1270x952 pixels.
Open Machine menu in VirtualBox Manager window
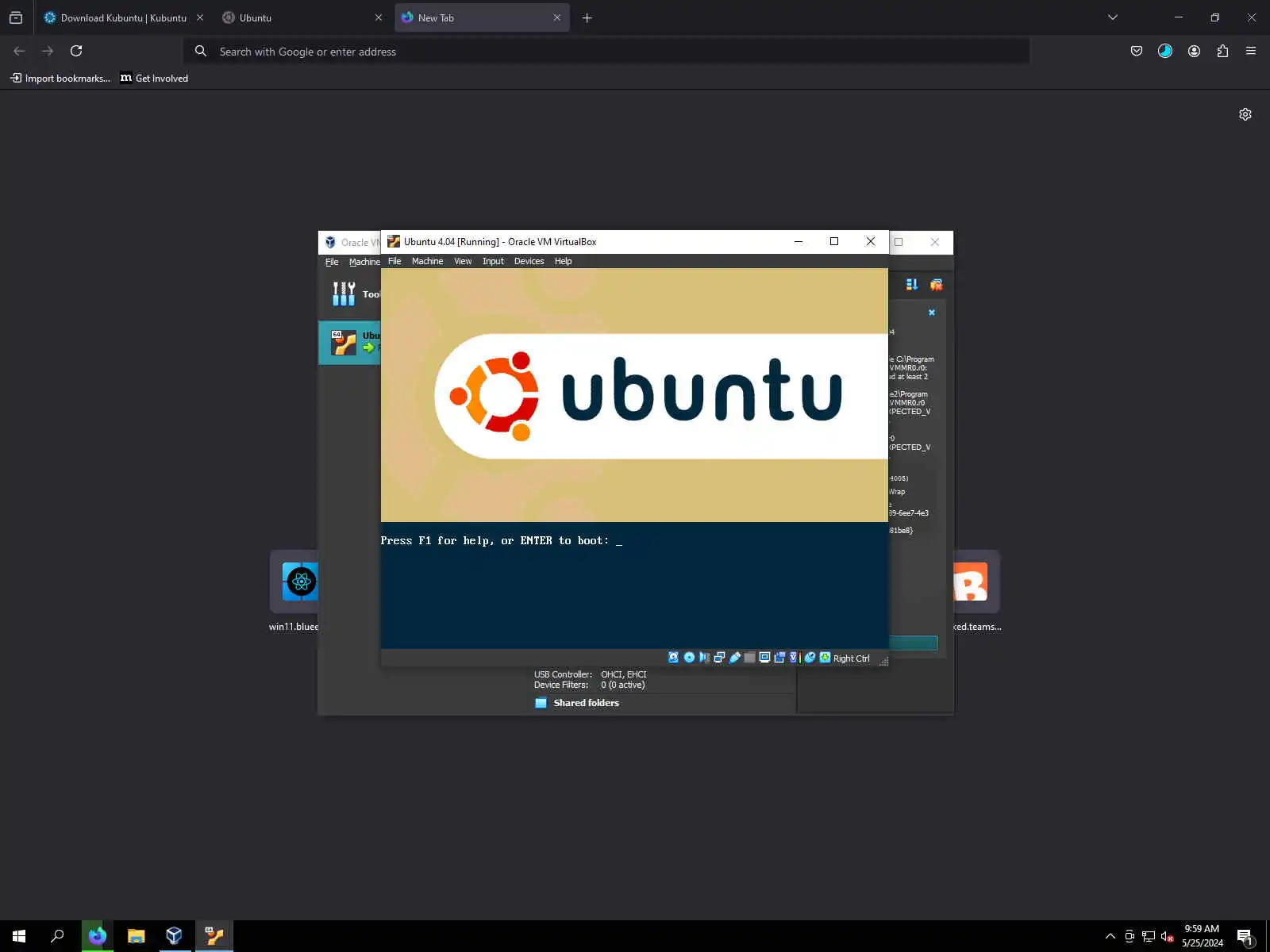point(364,262)
